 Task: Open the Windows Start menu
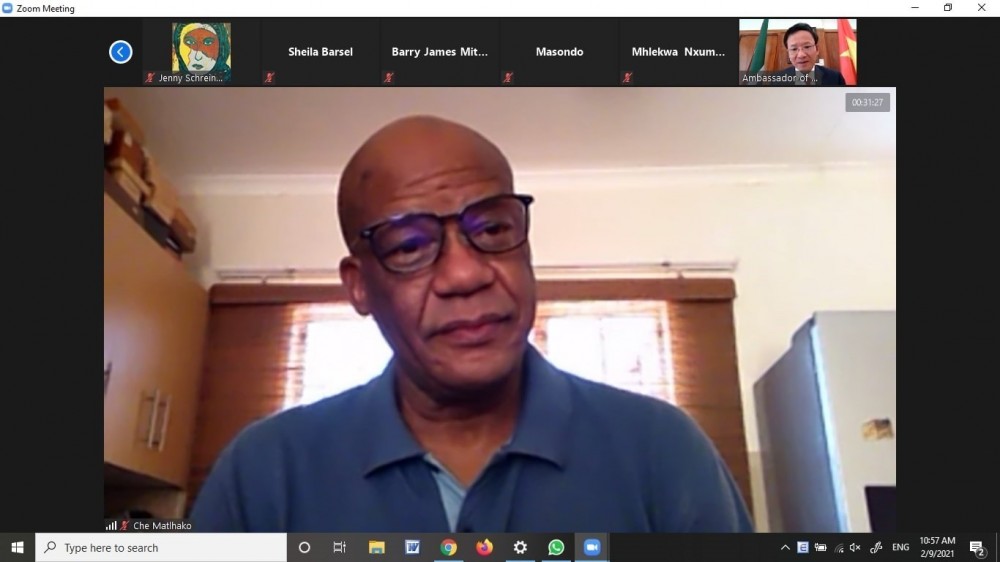pyautogui.click(x=17, y=547)
